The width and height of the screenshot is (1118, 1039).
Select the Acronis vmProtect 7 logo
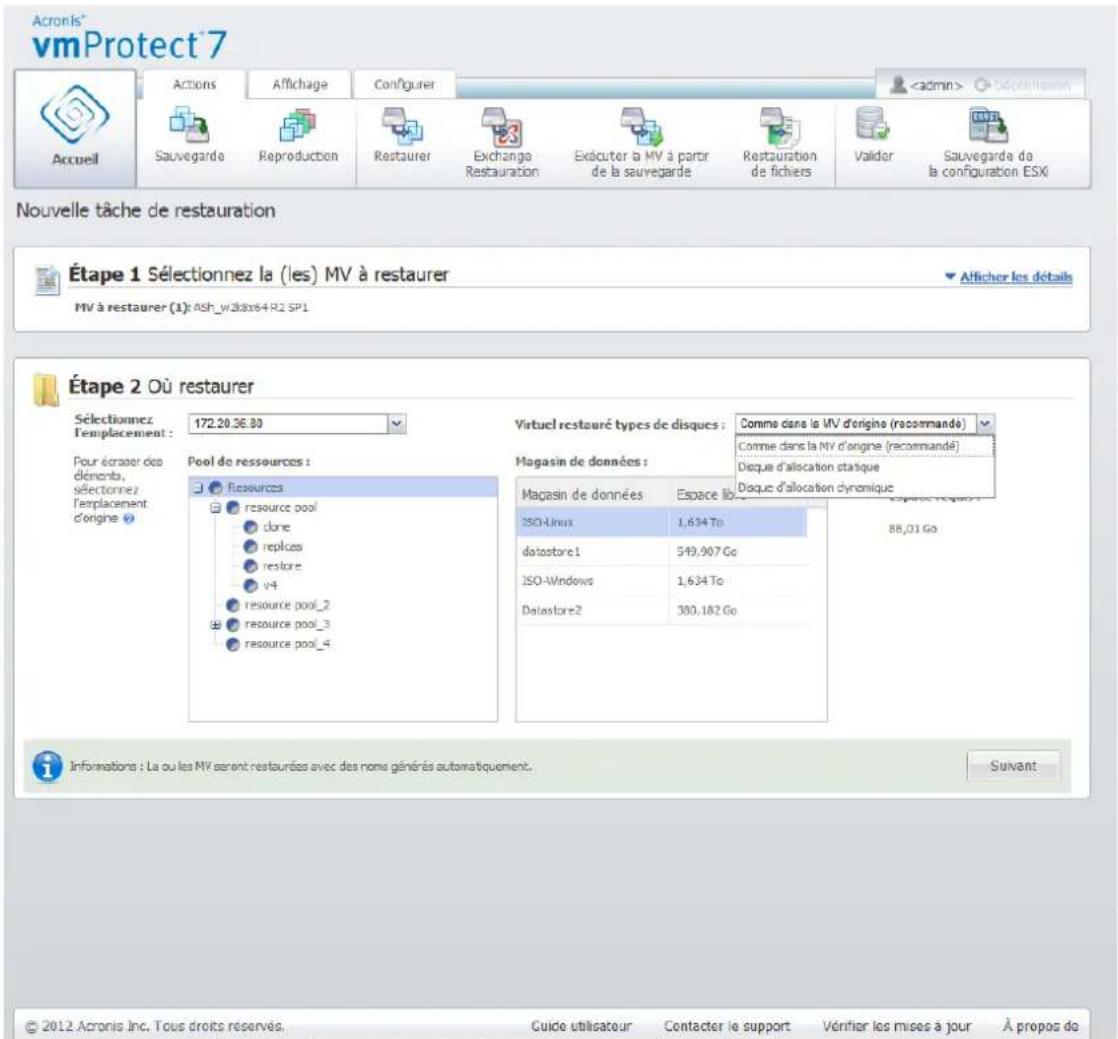click(x=129, y=39)
